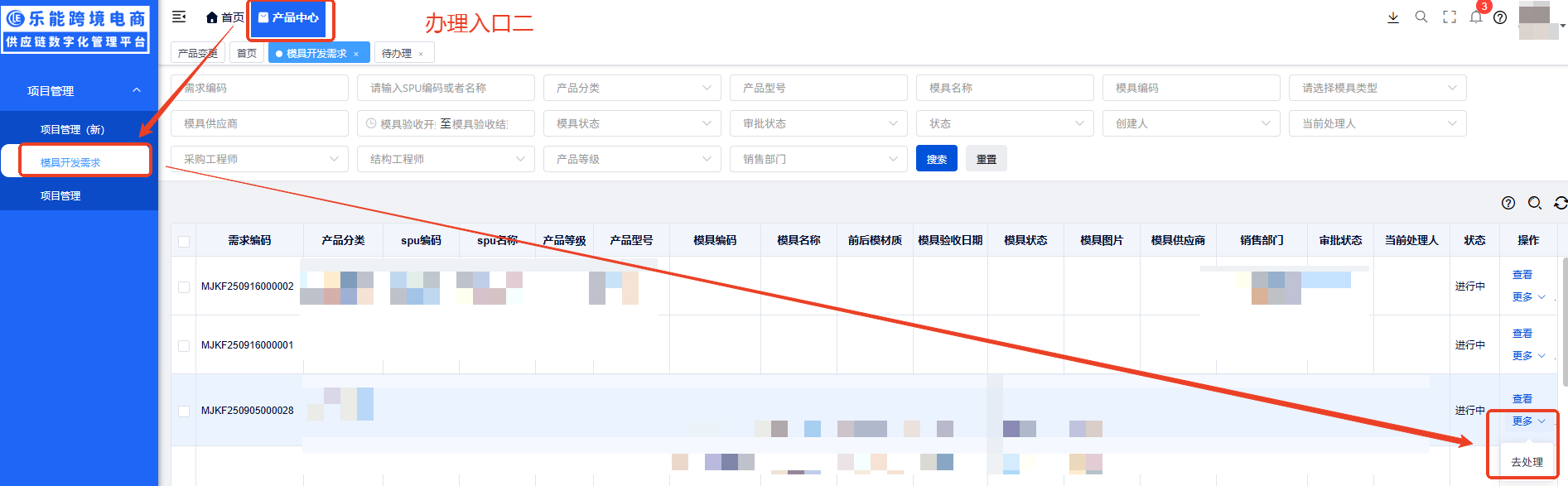Open the 产品分类 dropdown
The height and width of the screenshot is (486, 1568).
632,88
